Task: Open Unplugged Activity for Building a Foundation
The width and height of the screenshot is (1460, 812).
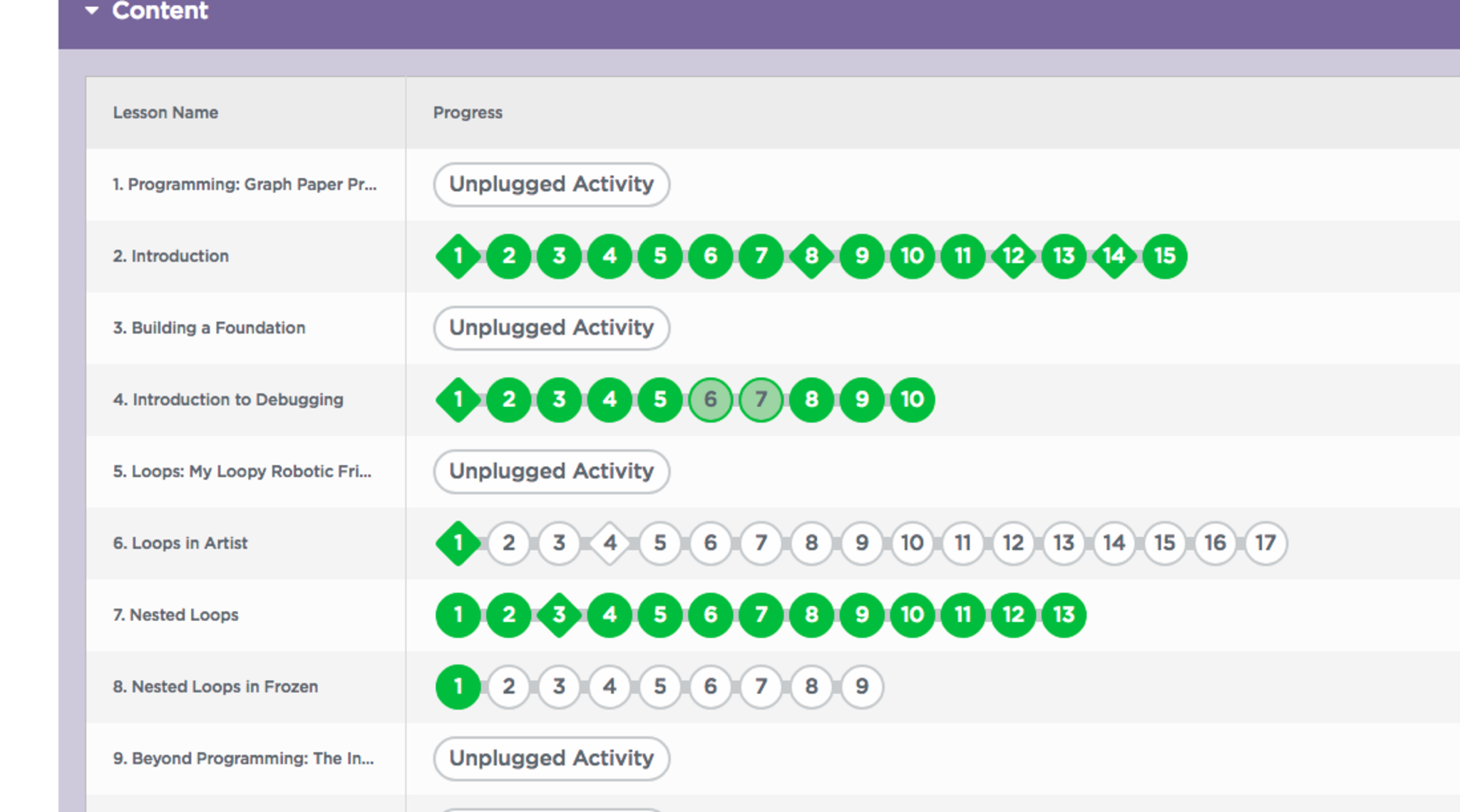Action: pyautogui.click(x=551, y=328)
